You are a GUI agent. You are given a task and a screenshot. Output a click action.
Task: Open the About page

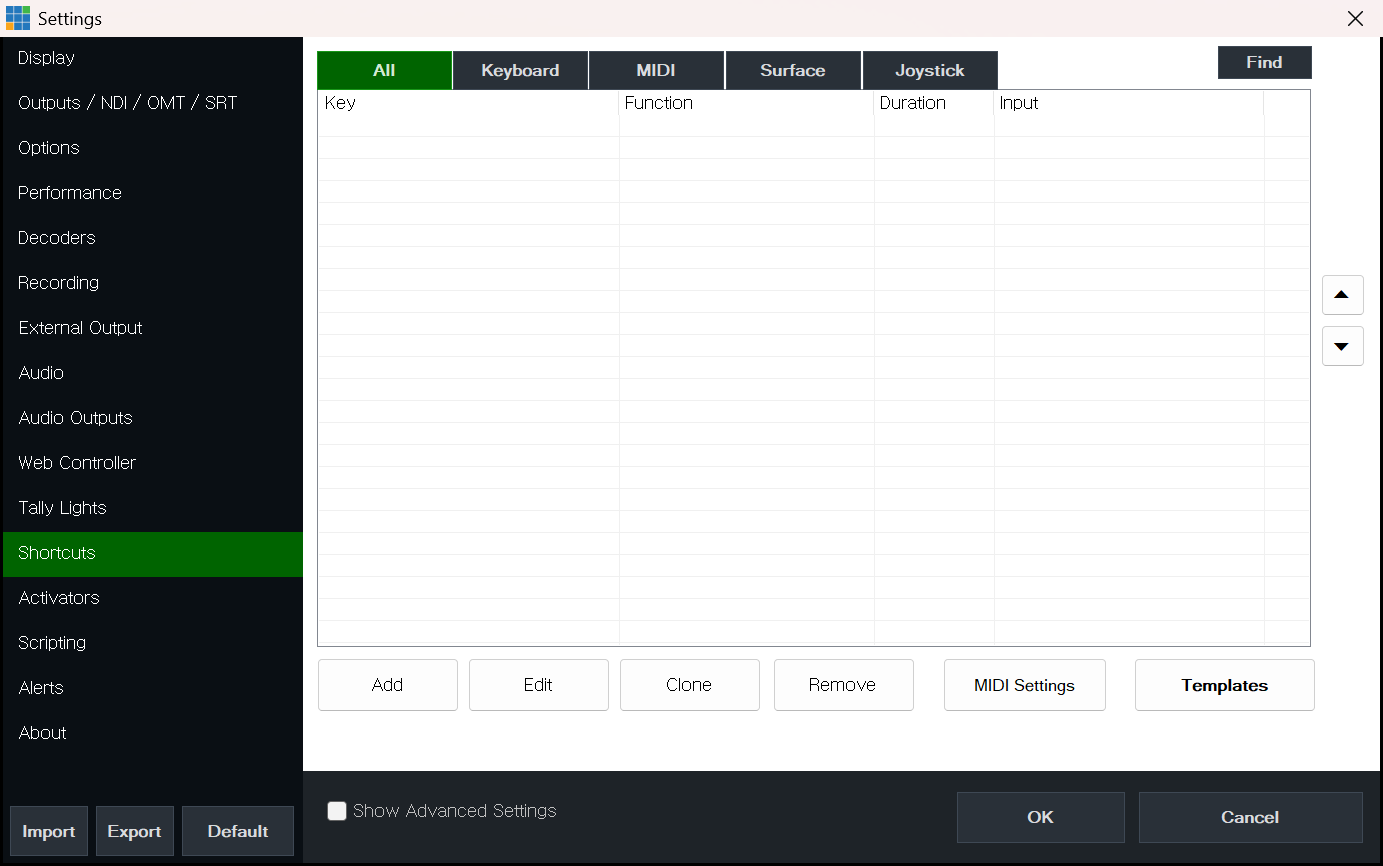(153, 733)
